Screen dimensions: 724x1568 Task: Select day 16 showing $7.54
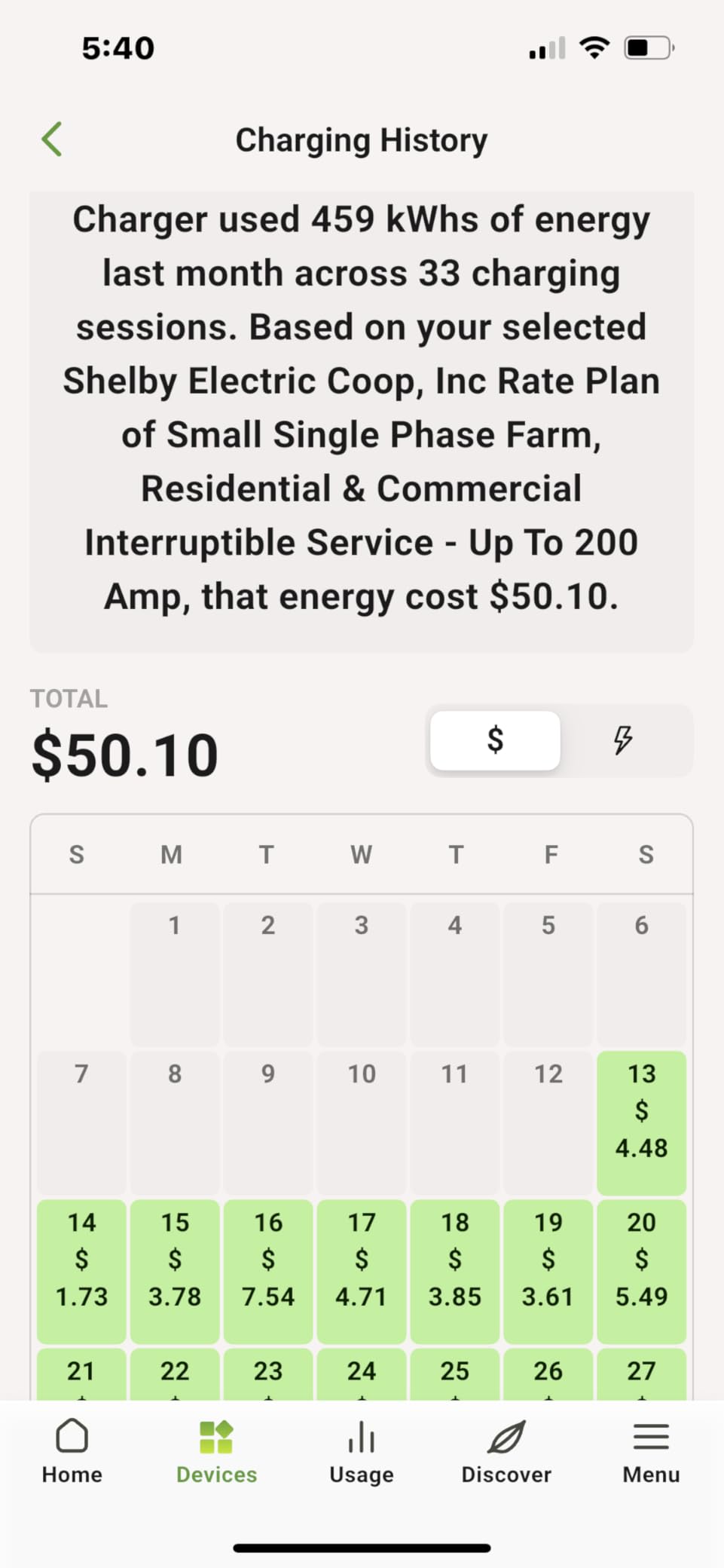(x=267, y=1271)
